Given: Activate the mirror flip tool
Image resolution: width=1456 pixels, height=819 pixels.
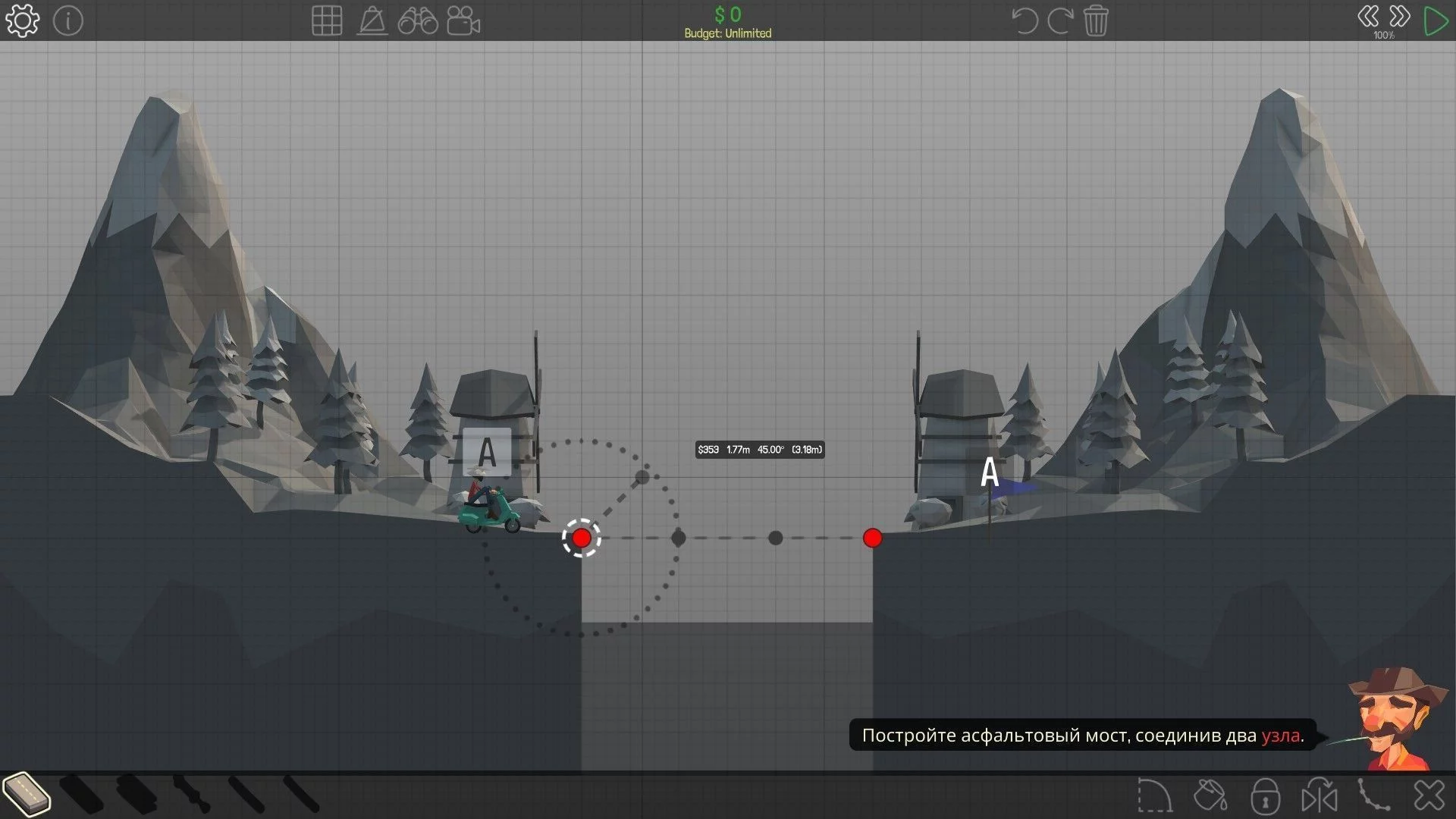Looking at the screenshot, I should [x=1319, y=796].
